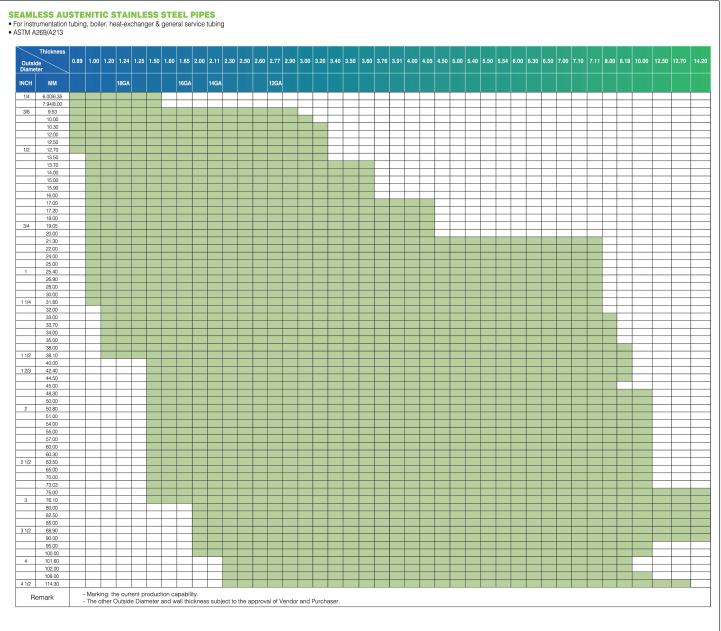Click the 4 1/2 inch row label
Viewport: 721px width, 631px height.
coord(25,583)
